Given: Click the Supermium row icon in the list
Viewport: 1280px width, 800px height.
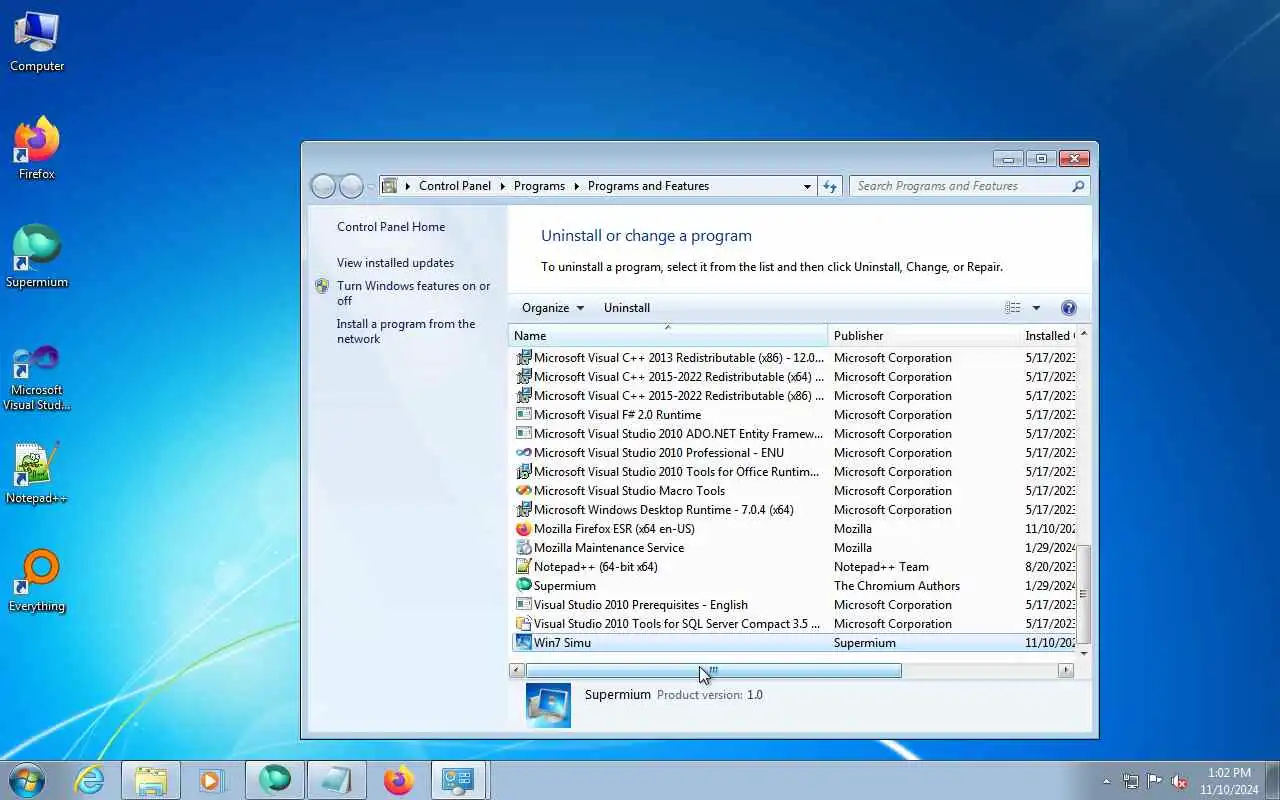Looking at the screenshot, I should coord(523,586).
